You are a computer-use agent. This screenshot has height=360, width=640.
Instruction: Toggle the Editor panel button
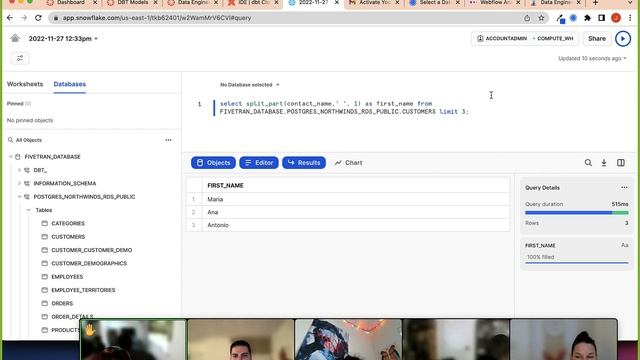coord(259,163)
